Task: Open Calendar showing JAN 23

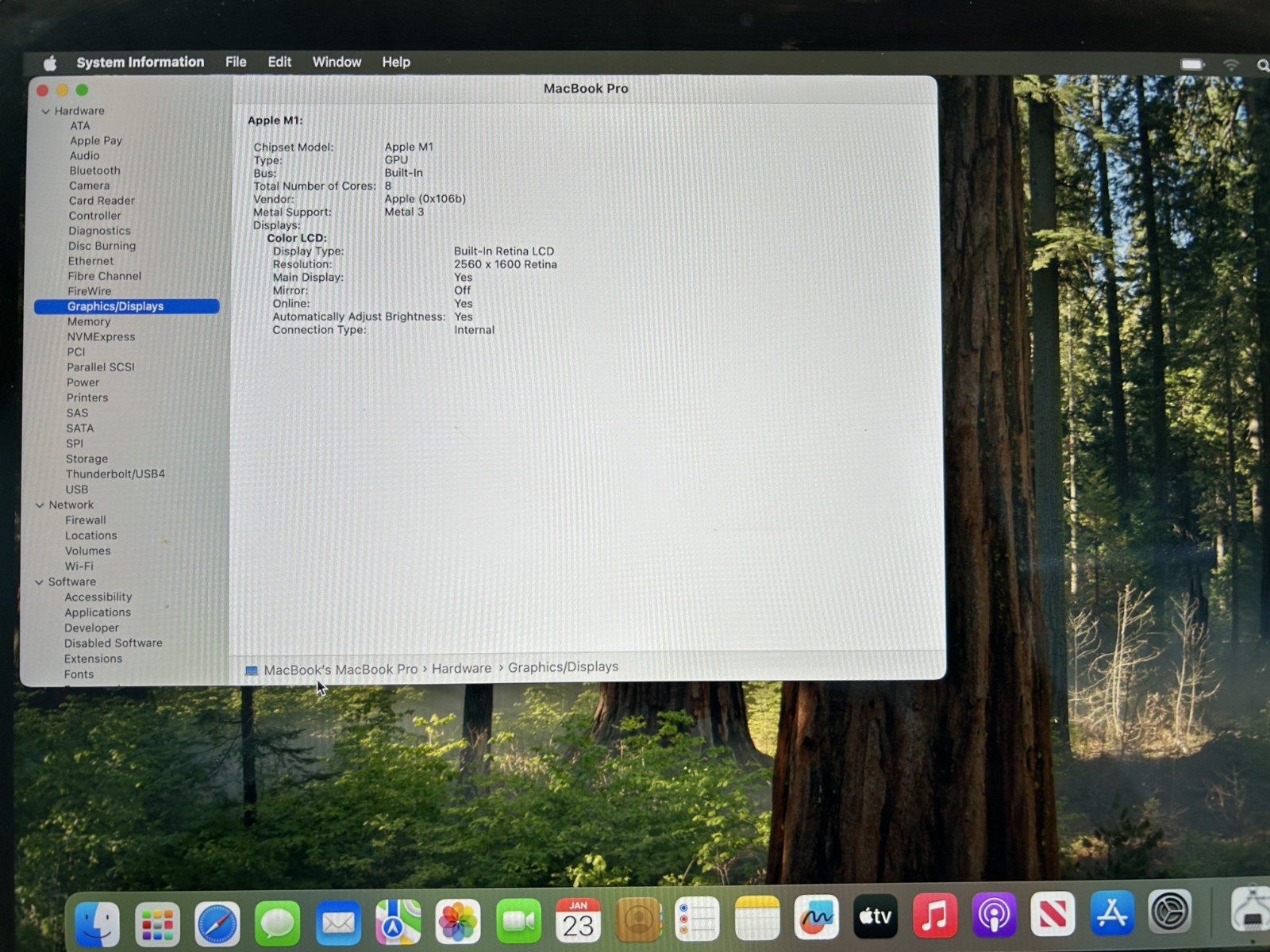Action: tap(578, 920)
